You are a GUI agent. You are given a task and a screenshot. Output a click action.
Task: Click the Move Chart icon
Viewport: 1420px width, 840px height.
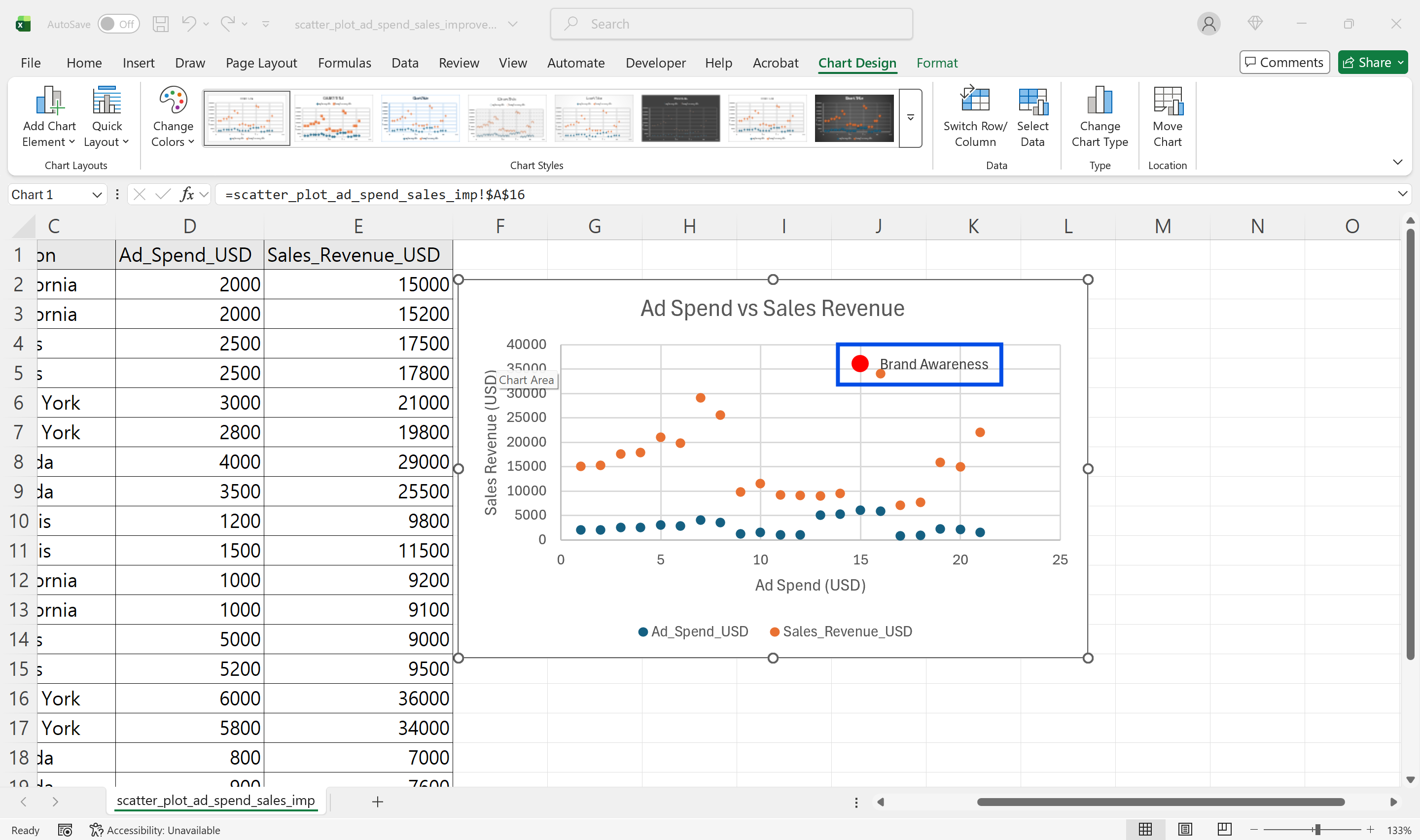[1167, 101]
